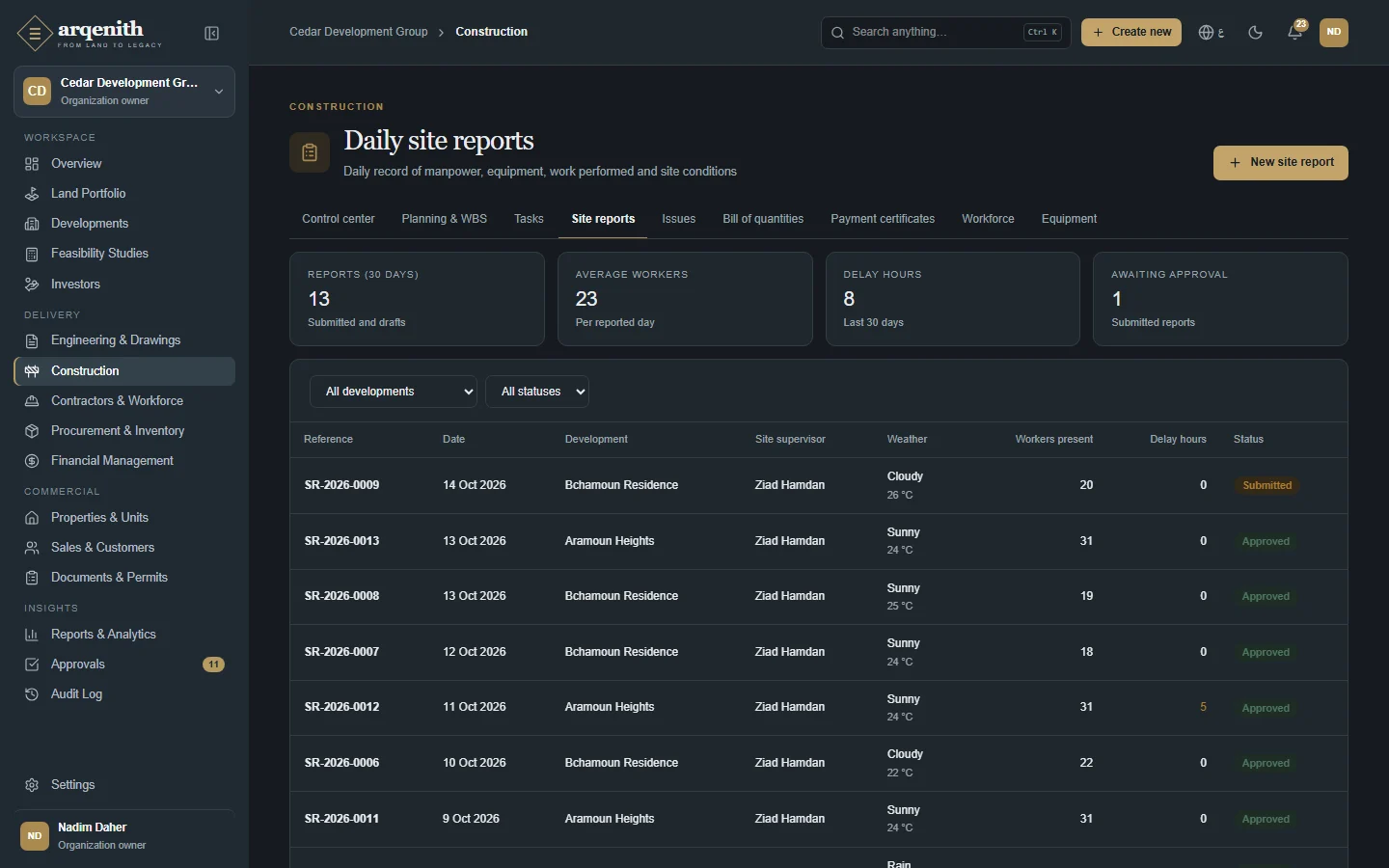
Task: Open the All statuses filter dropdown
Action: click(537, 392)
